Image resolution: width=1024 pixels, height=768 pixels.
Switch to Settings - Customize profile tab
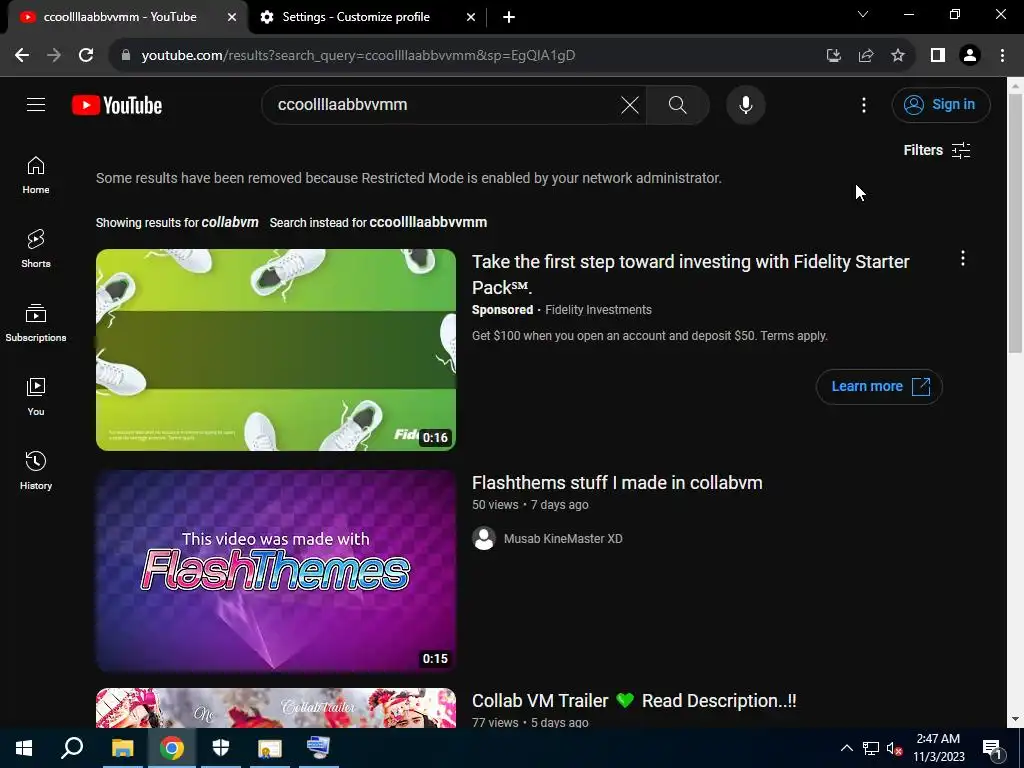click(356, 17)
